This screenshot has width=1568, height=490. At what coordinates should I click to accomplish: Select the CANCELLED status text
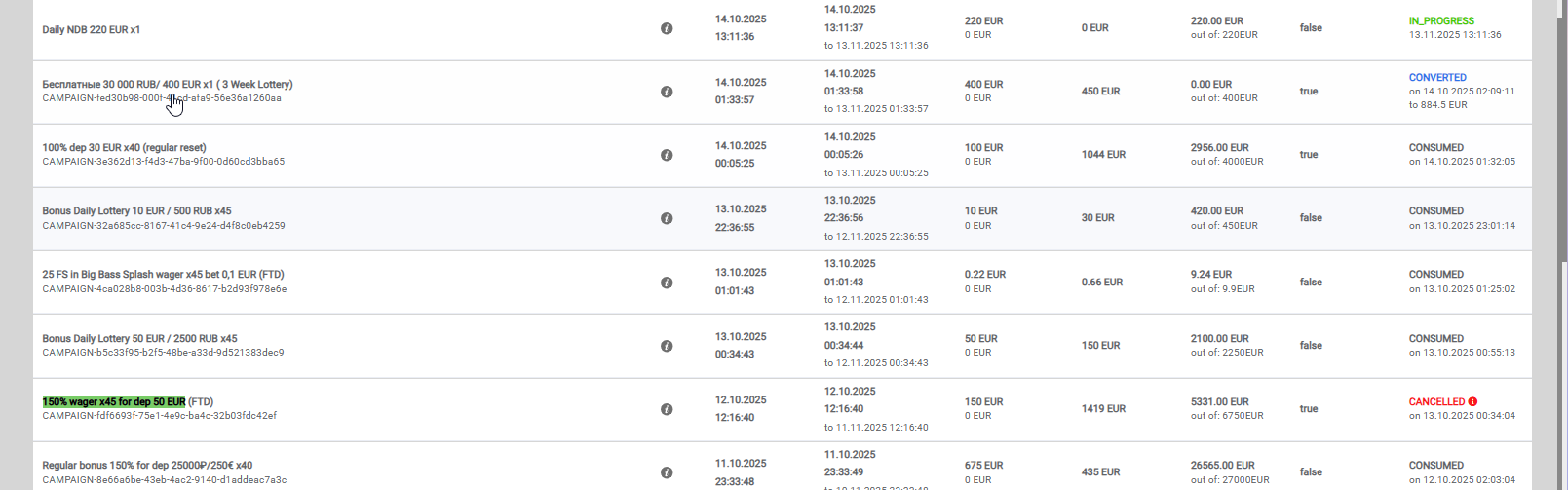tap(1436, 401)
